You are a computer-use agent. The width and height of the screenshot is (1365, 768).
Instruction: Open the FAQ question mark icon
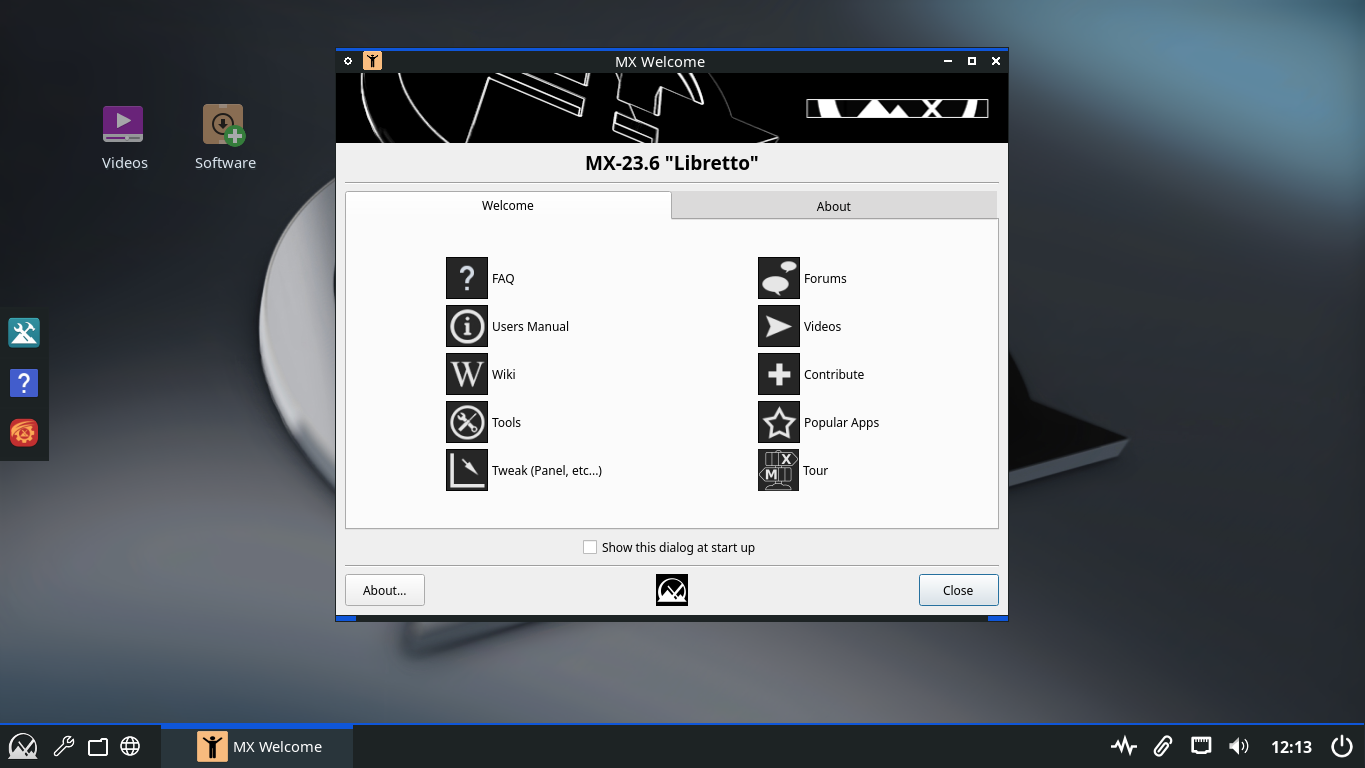pyautogui.click(x=466, y=278)
